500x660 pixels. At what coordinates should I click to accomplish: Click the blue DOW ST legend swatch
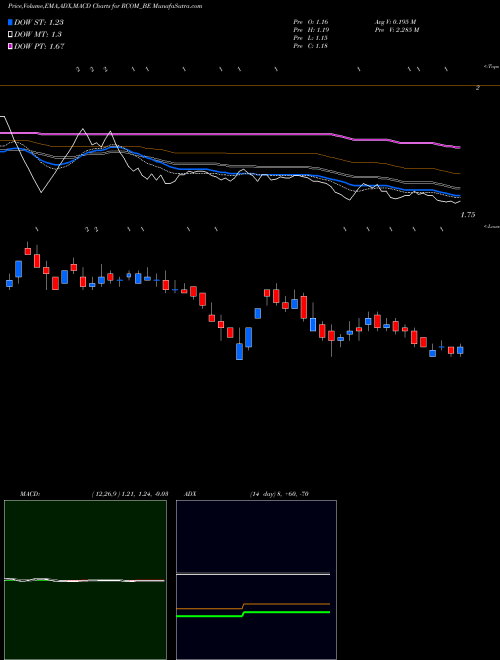11,22
